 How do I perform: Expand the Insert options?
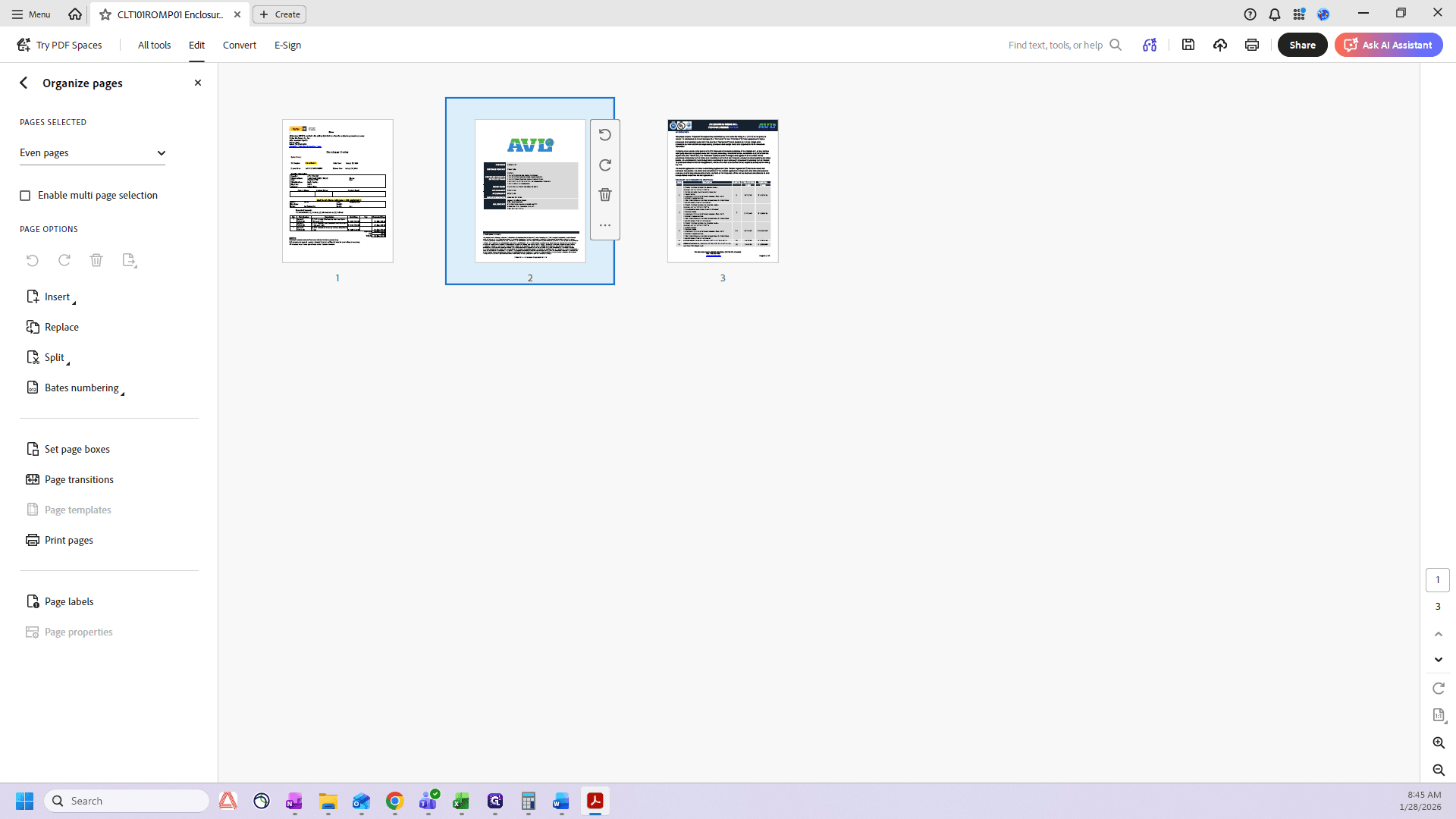coord(51,297)
